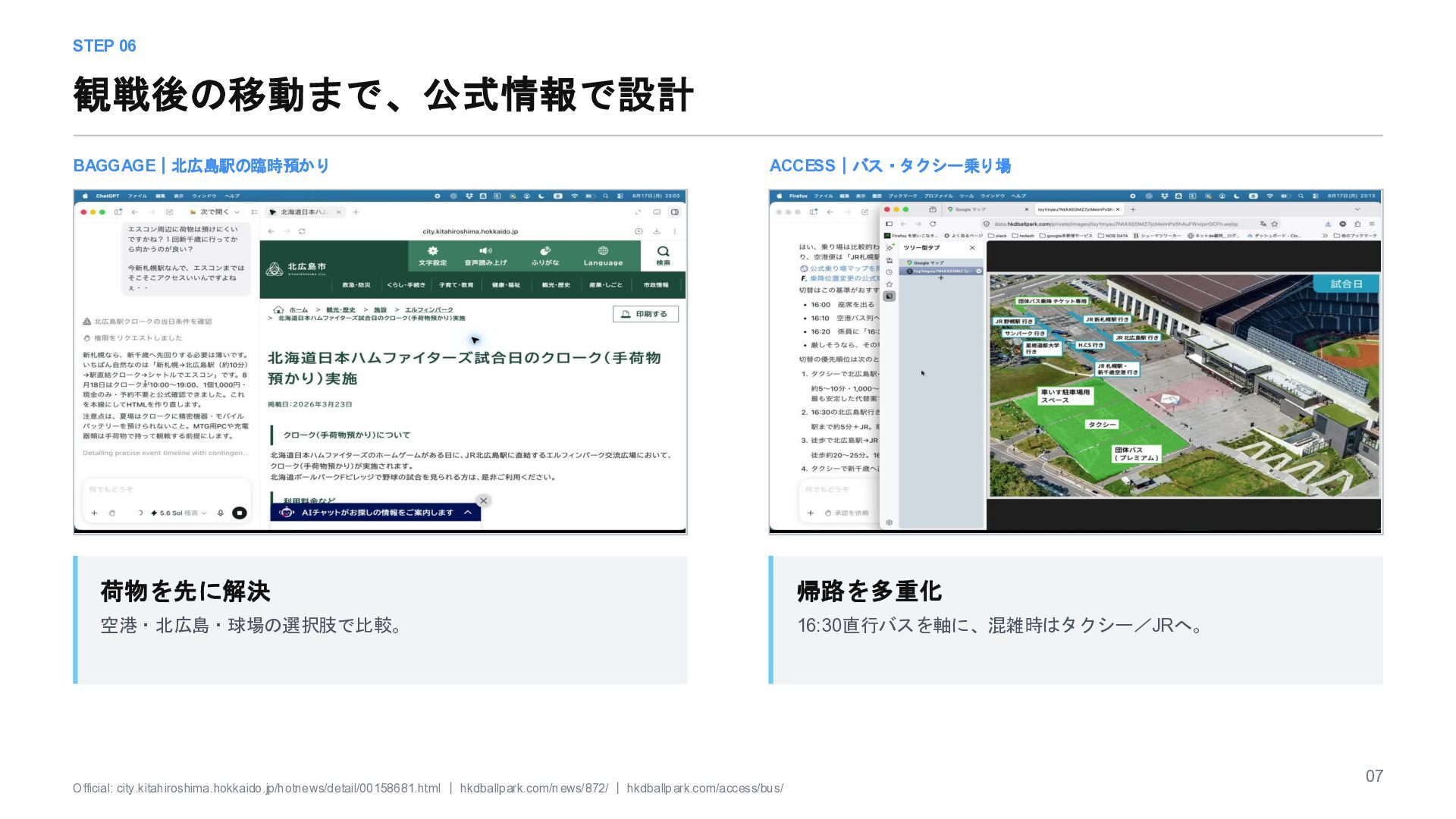Follow 施設 breadcrumb link

pyautogui.click(x=381, y=309)
